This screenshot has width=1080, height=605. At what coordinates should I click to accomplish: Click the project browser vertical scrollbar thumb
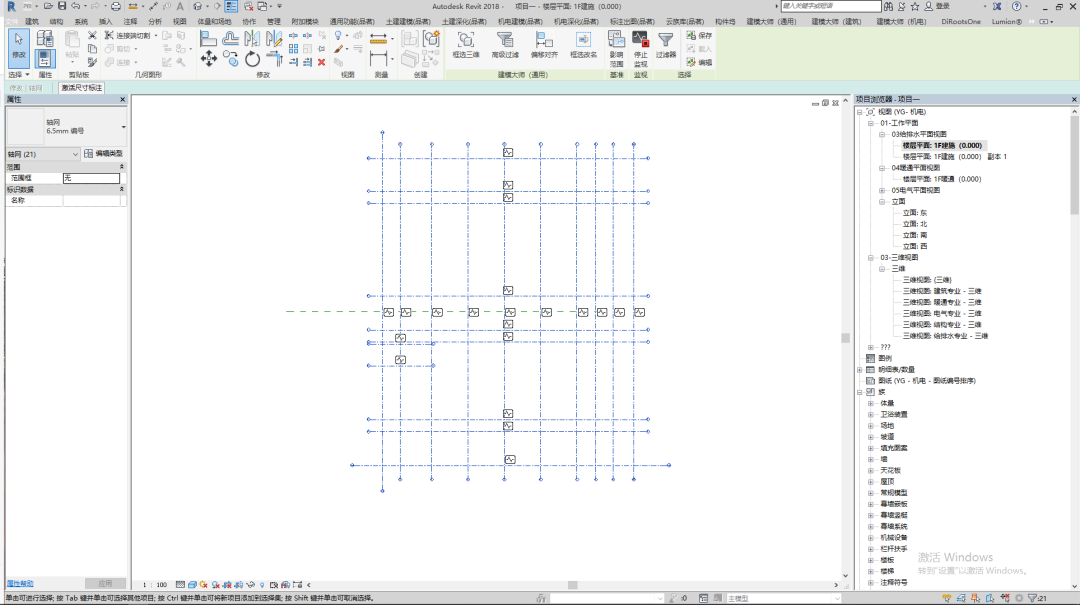(x=1074, y=163)
